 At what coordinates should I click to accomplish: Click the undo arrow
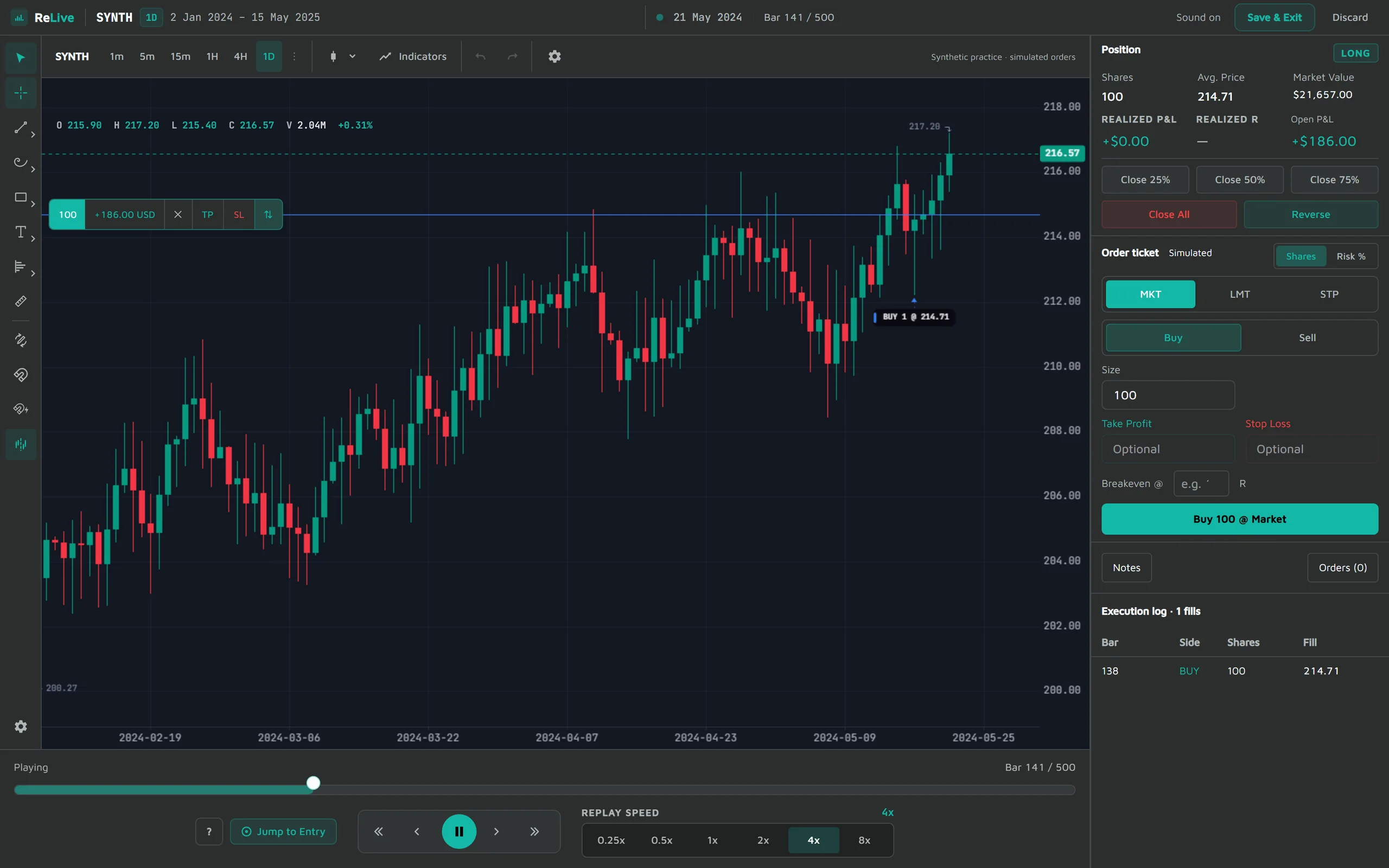pyautogui.click(x=480, y=56)
